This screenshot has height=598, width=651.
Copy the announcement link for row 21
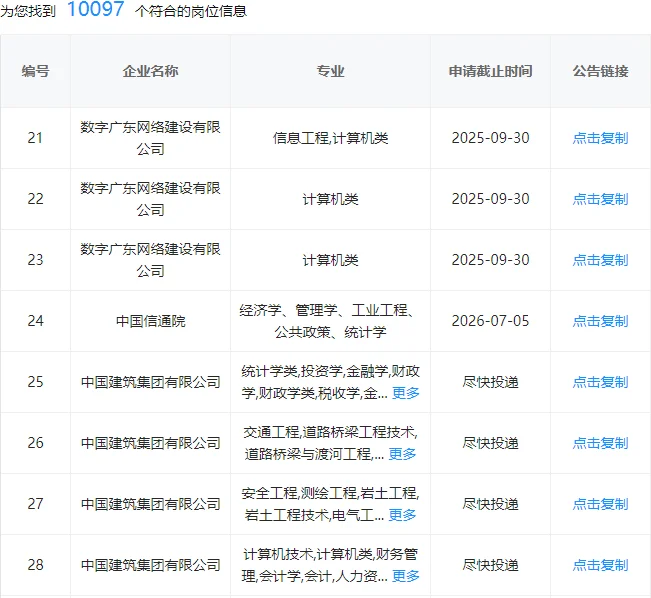600,138
